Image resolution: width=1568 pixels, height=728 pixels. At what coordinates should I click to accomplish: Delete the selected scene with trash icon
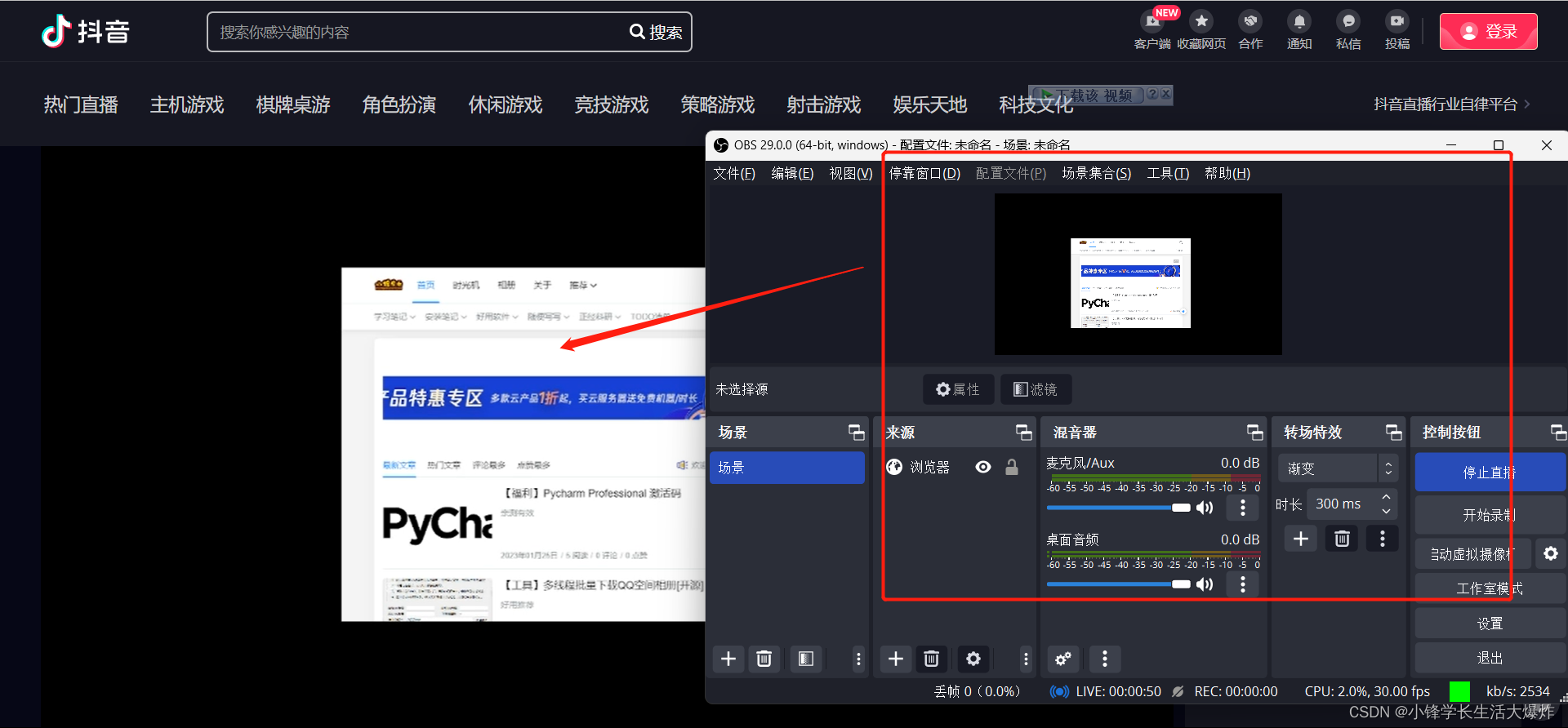(764, 659)
